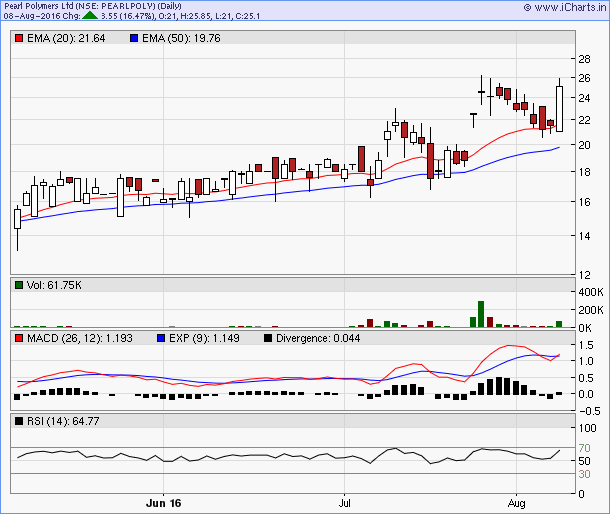Click the 28 price axis label
Image resolution: width=610 pixels, height=514 pixels.
pos(584,59)
